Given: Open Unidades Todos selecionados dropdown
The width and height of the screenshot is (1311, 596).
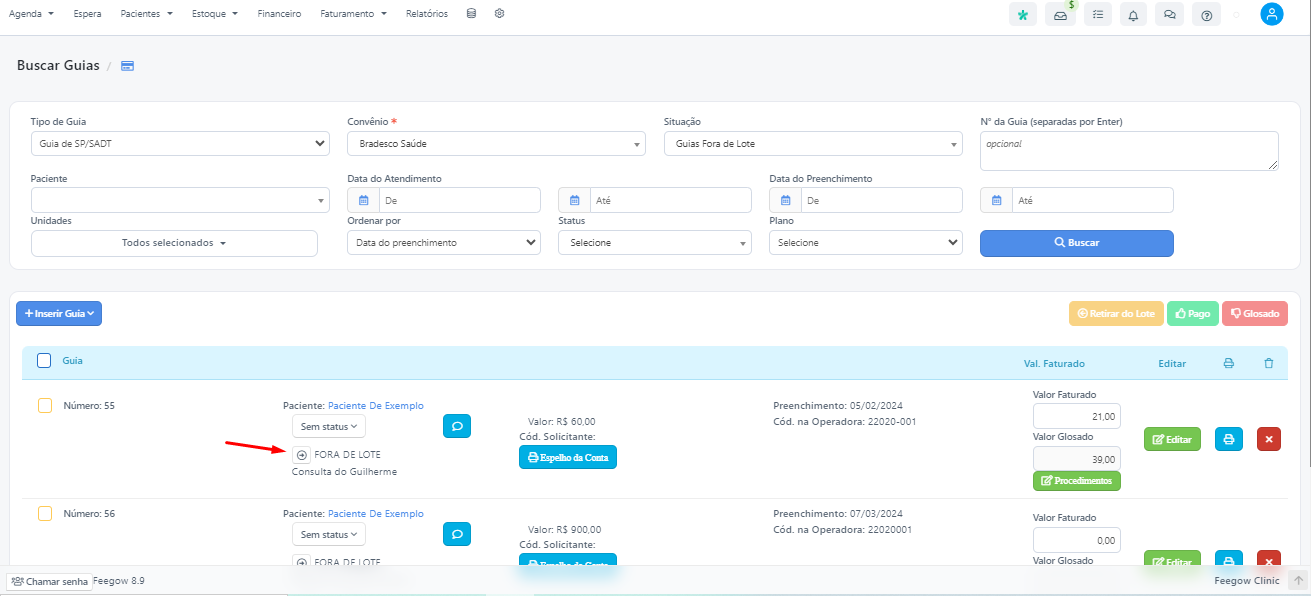Looking at the screenshot, I should pyautogui.click(x=174, y=243).
